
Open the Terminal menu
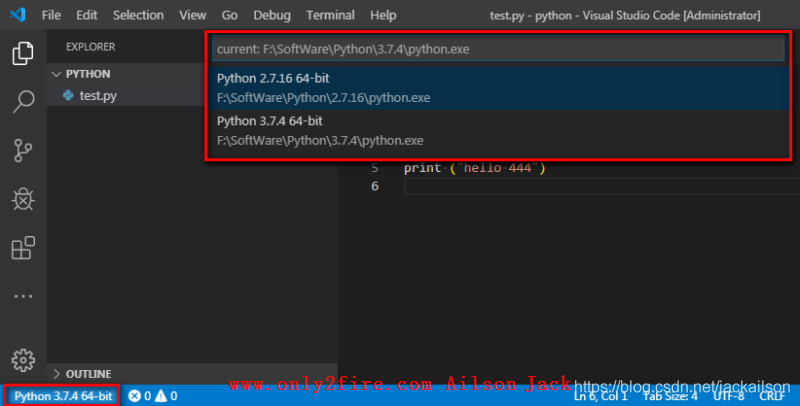coord(330,15)
